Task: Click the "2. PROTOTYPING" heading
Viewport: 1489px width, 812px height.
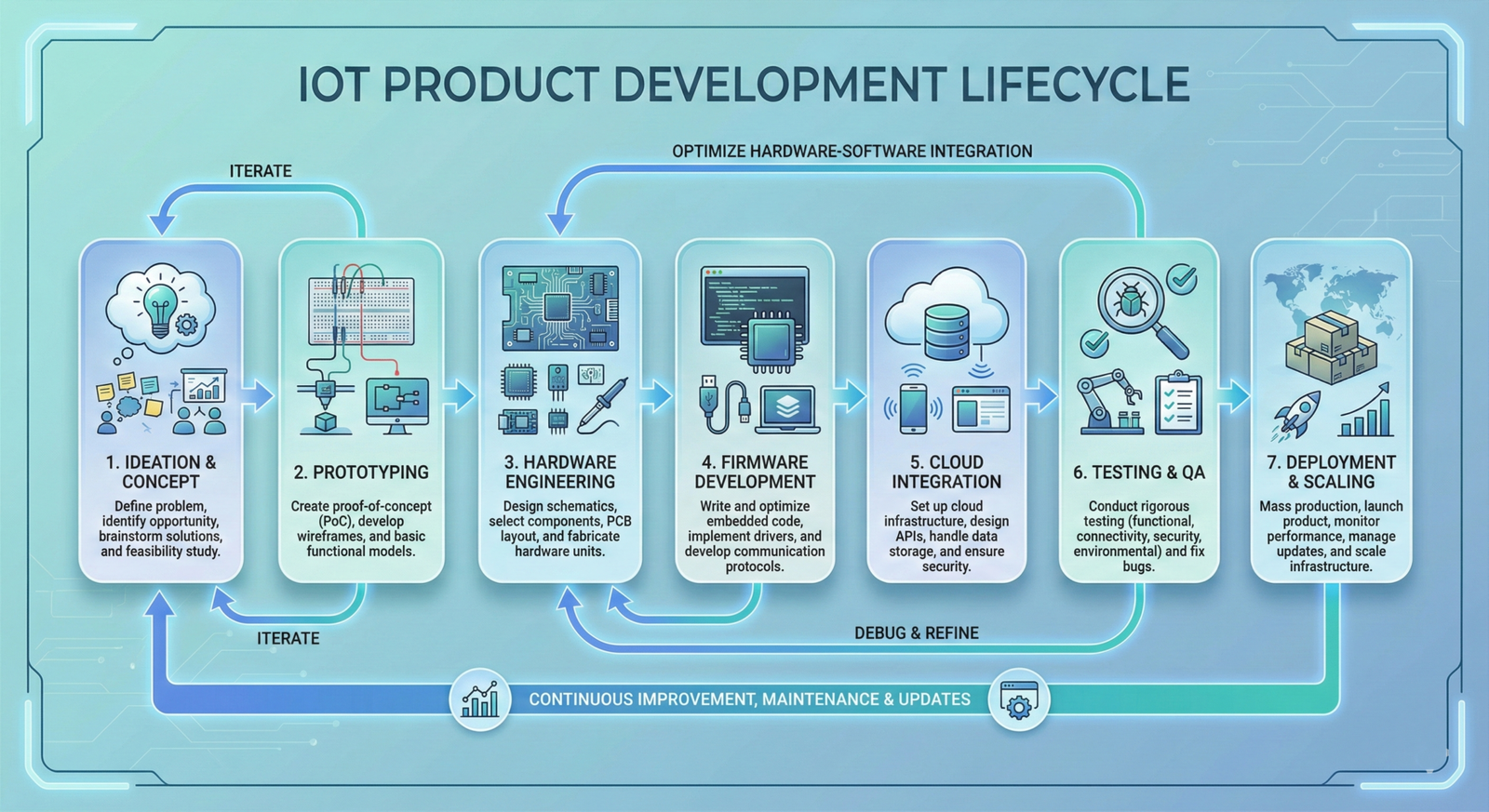Action: tap(361, 473)
